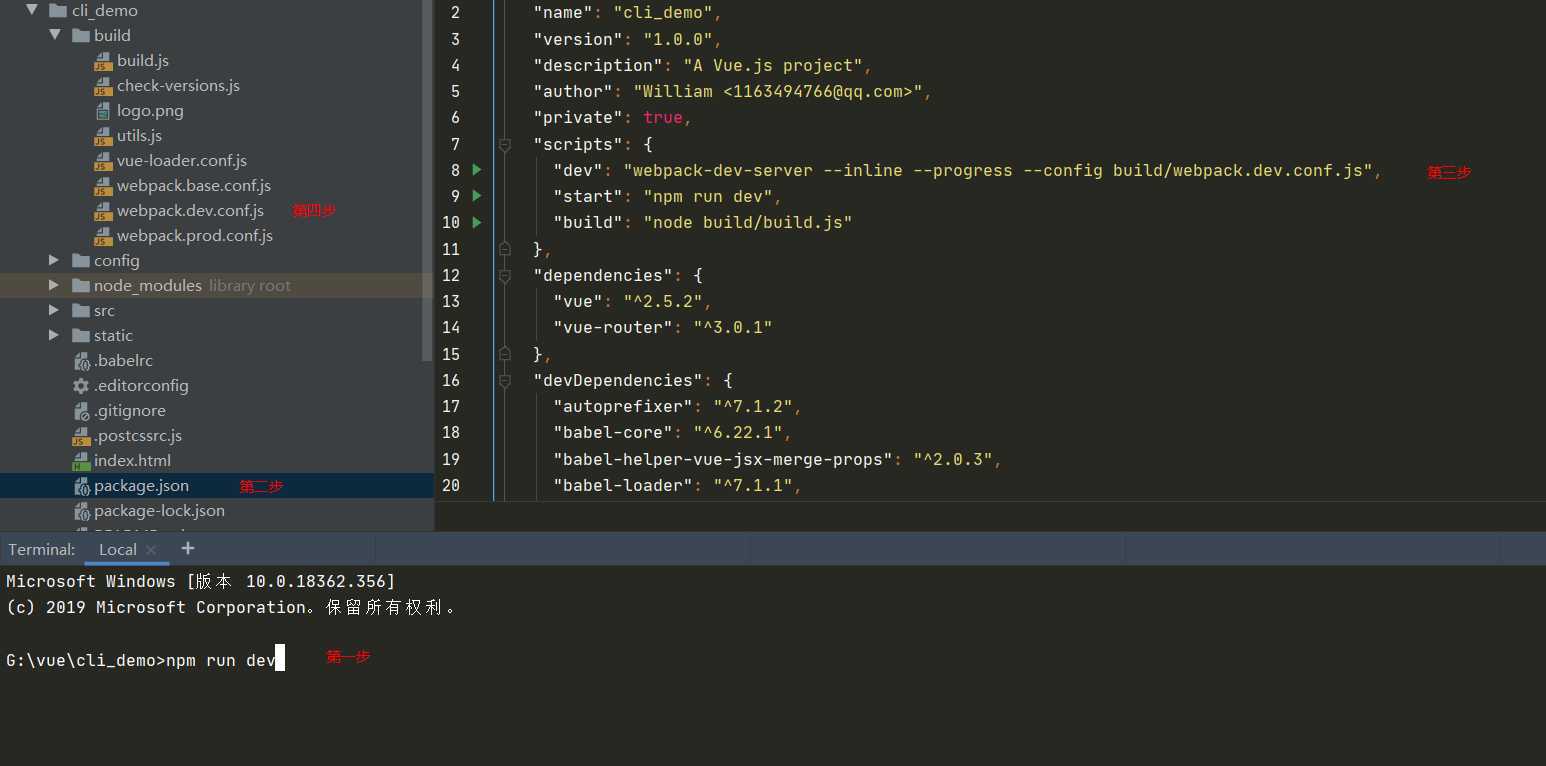
Task: Click the .editorconfig gear icon
Action: [81, 386]
